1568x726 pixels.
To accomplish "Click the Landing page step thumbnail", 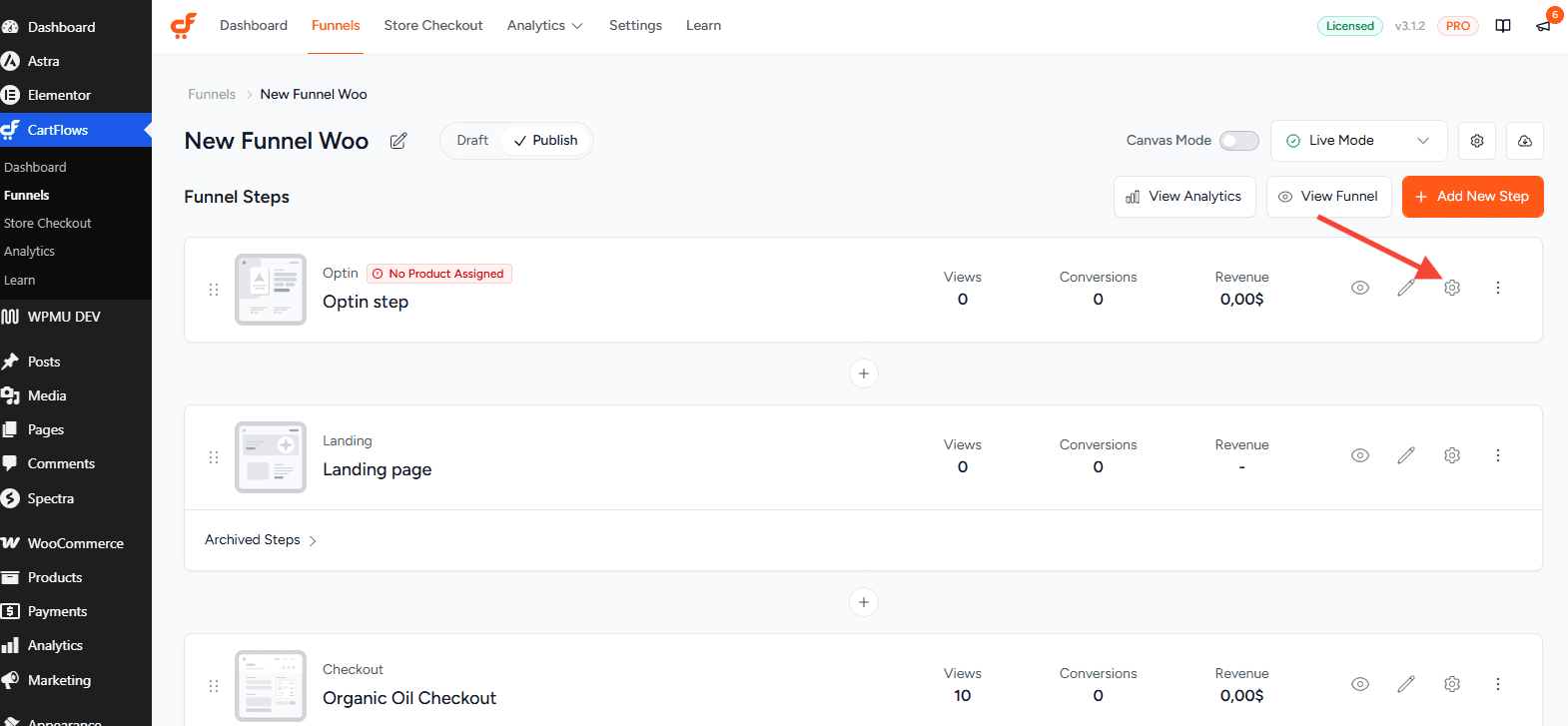I will pos(271,457).
